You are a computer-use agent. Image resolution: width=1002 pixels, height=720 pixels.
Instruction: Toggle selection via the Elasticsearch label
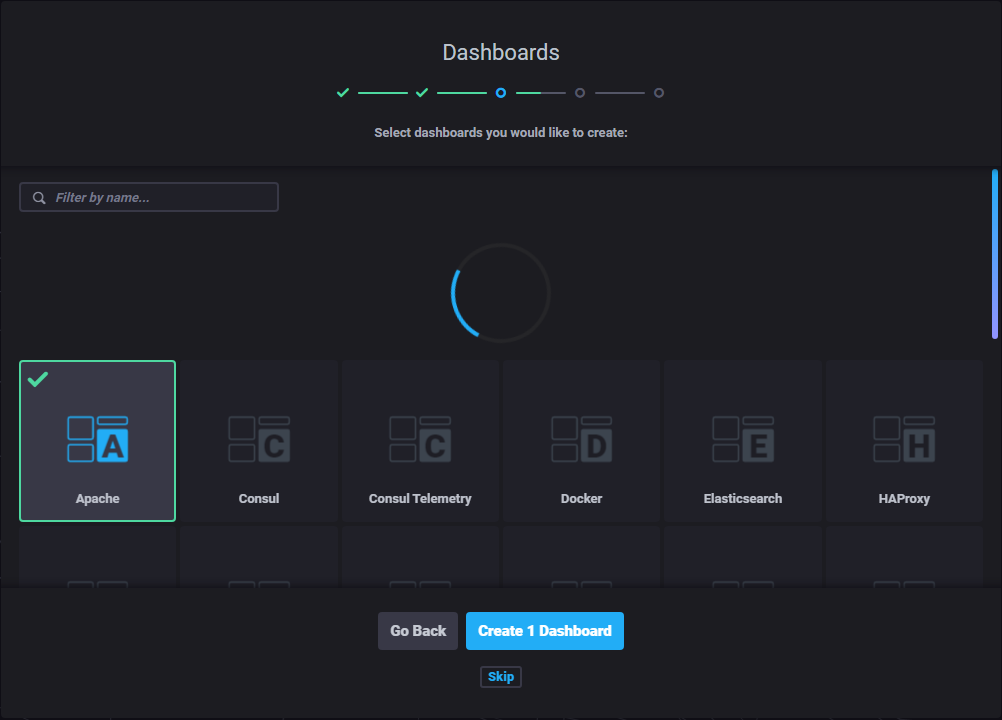pos(743,499)
